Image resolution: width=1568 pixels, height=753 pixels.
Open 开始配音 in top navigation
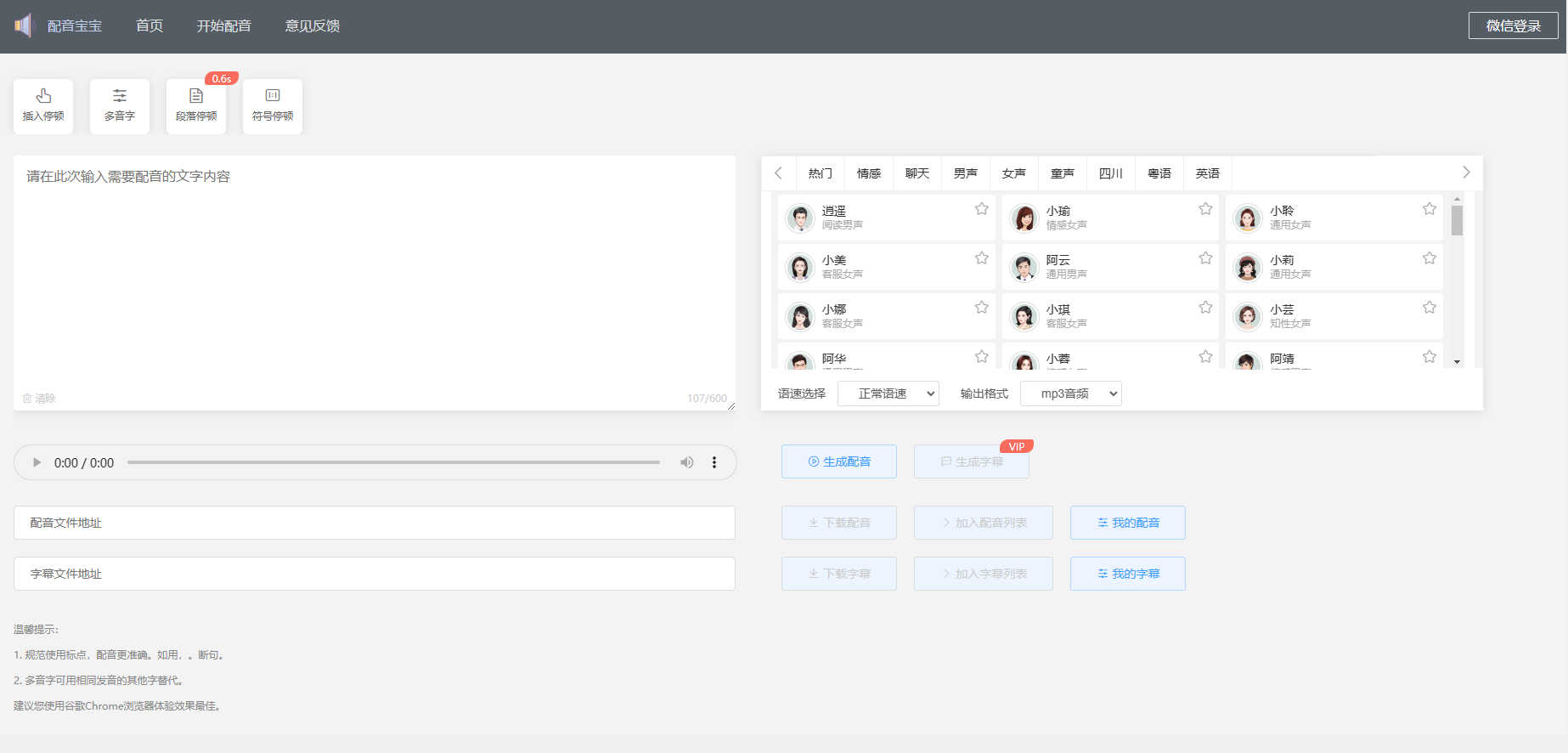[224, 26]
